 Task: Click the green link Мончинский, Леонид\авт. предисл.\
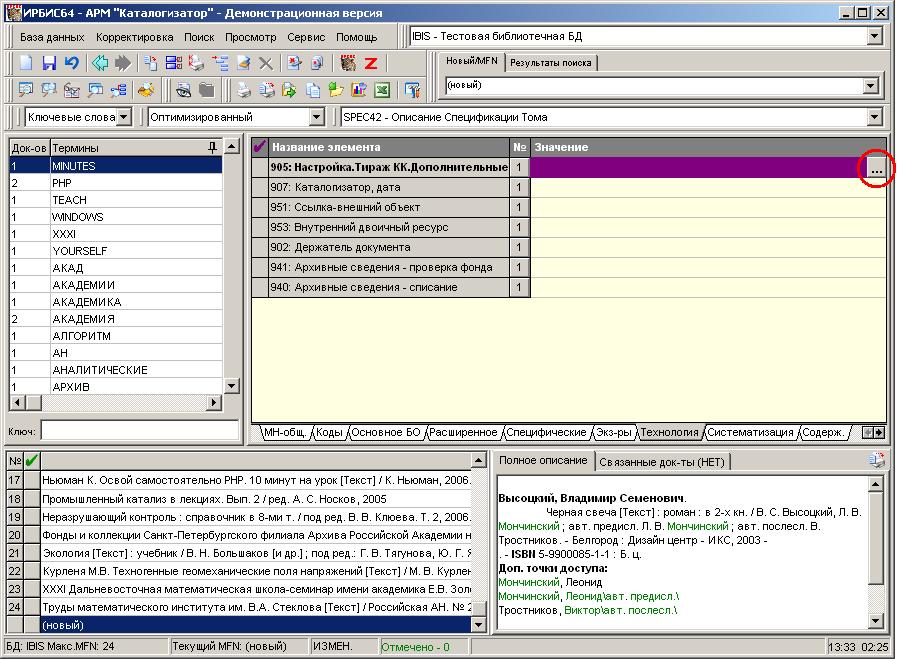[x=588, y=596]
